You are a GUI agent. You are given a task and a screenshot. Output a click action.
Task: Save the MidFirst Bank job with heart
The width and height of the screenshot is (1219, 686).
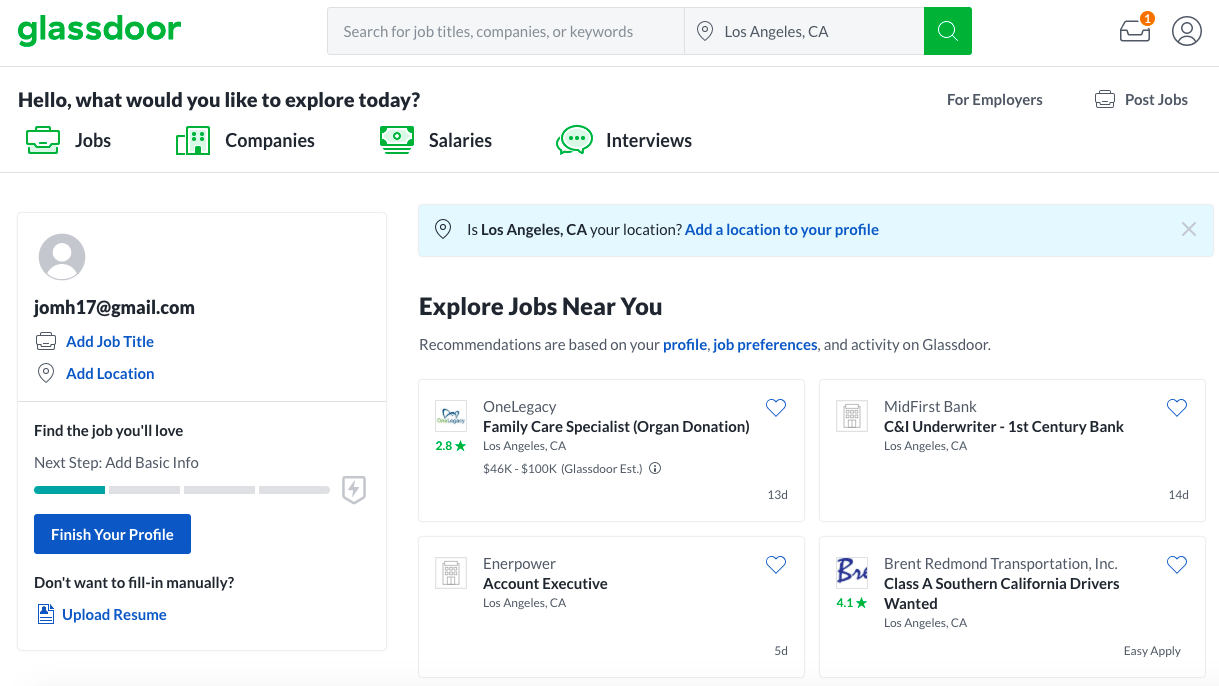(x=1177, y=407)
